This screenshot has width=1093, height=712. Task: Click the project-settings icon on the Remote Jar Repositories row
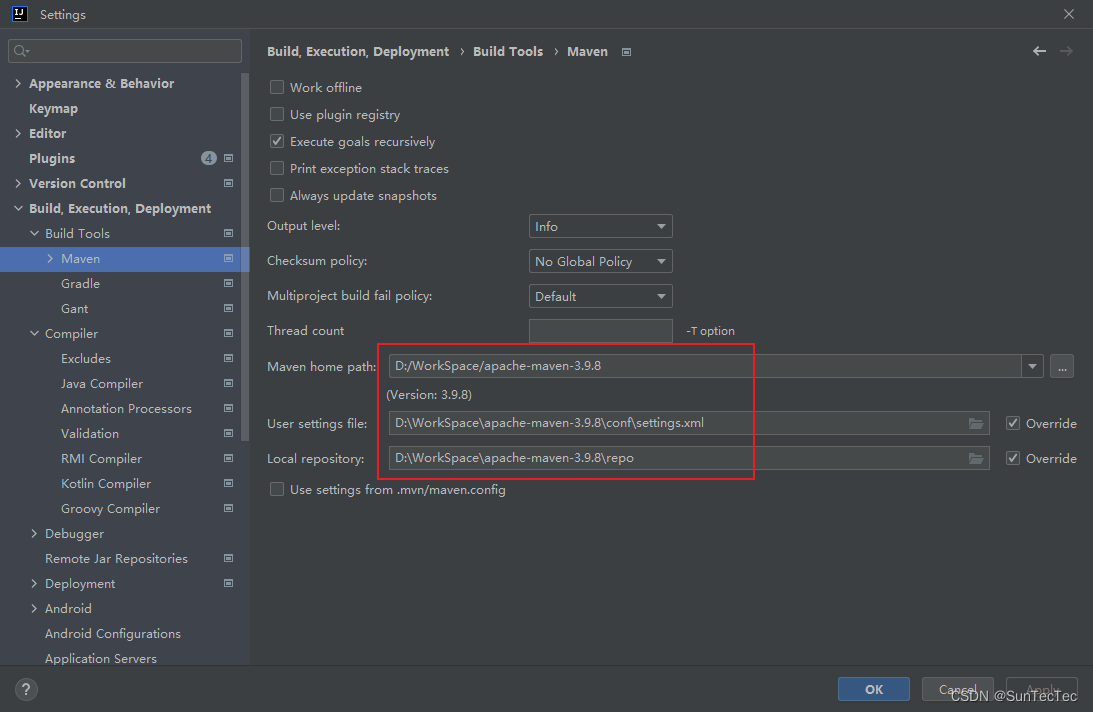228,559
